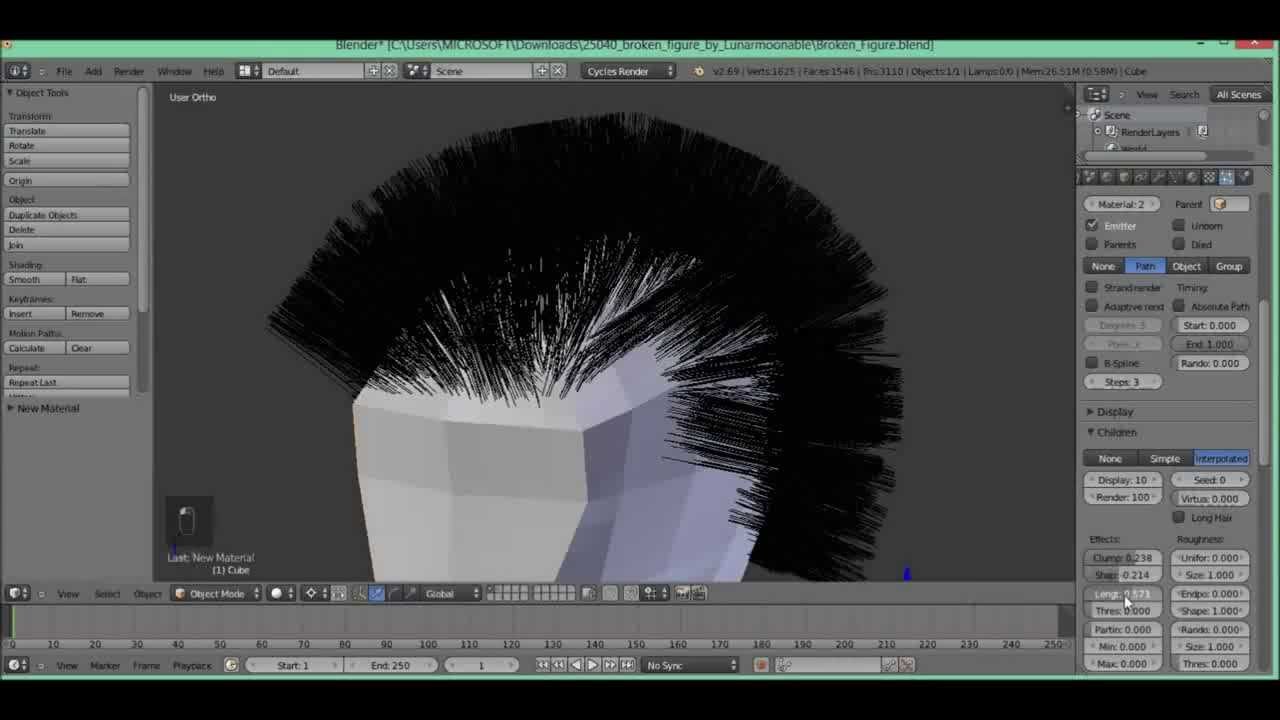Open the Help menu
The image size is (1280, 720).
(x=213, y=71)
